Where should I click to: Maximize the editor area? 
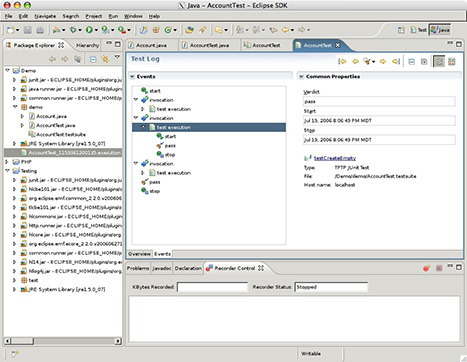click(x=459, y=44)
